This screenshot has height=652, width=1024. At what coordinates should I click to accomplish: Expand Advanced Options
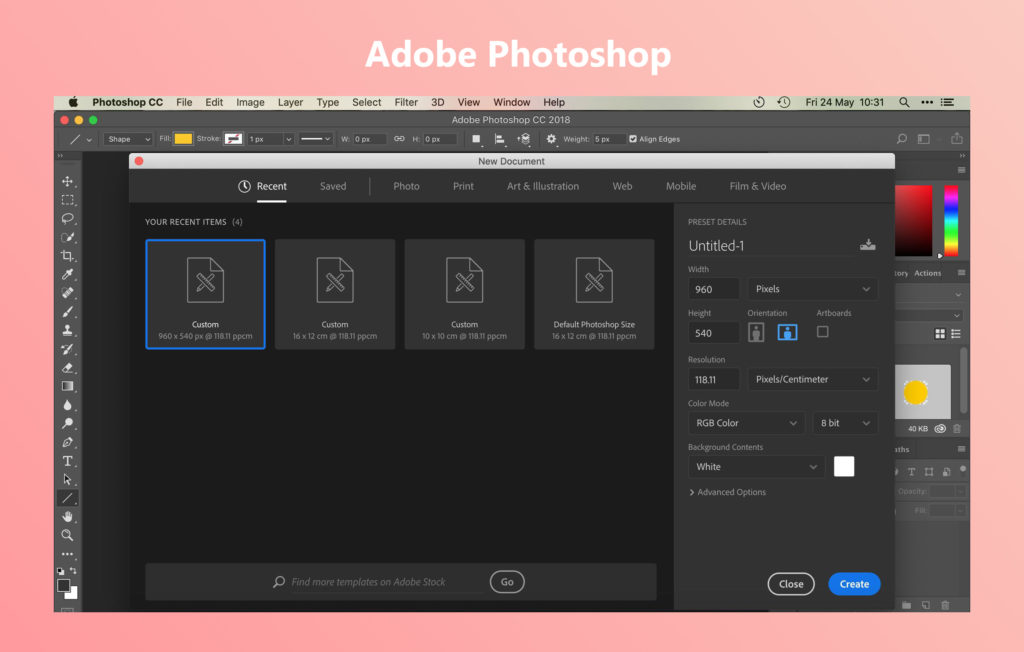coord(728,492)
